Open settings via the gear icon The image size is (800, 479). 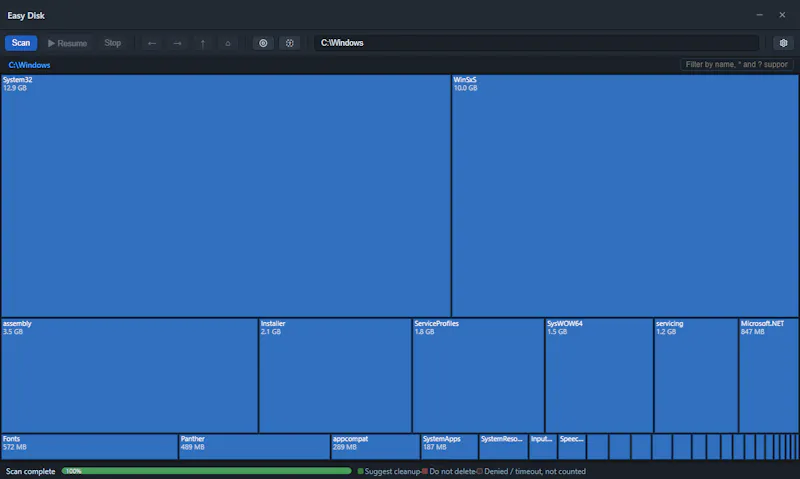tap(783, 43)
